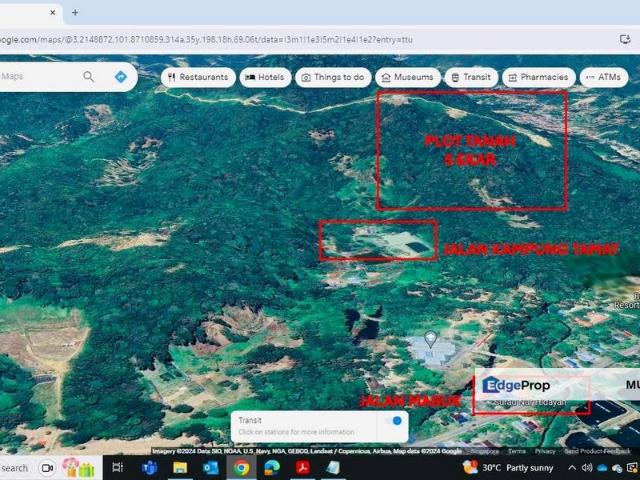Open Microsoft Teams from the taskbar
The height and width of the screenshot is (480, 640).
click(149, 468)
